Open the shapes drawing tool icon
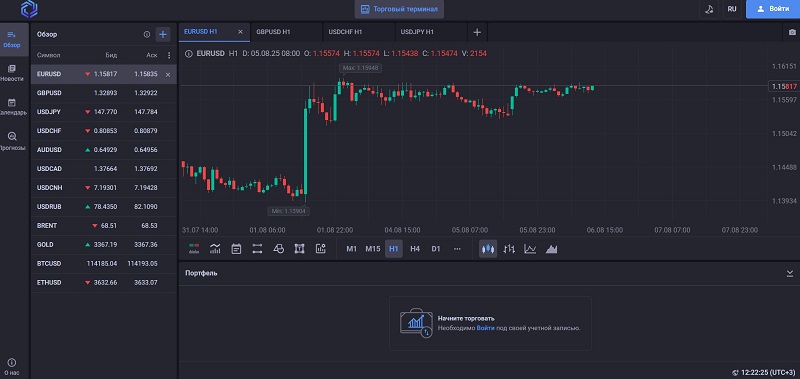Image resolution: width=800 pixels, height=379 pixels. click(279, 249)
